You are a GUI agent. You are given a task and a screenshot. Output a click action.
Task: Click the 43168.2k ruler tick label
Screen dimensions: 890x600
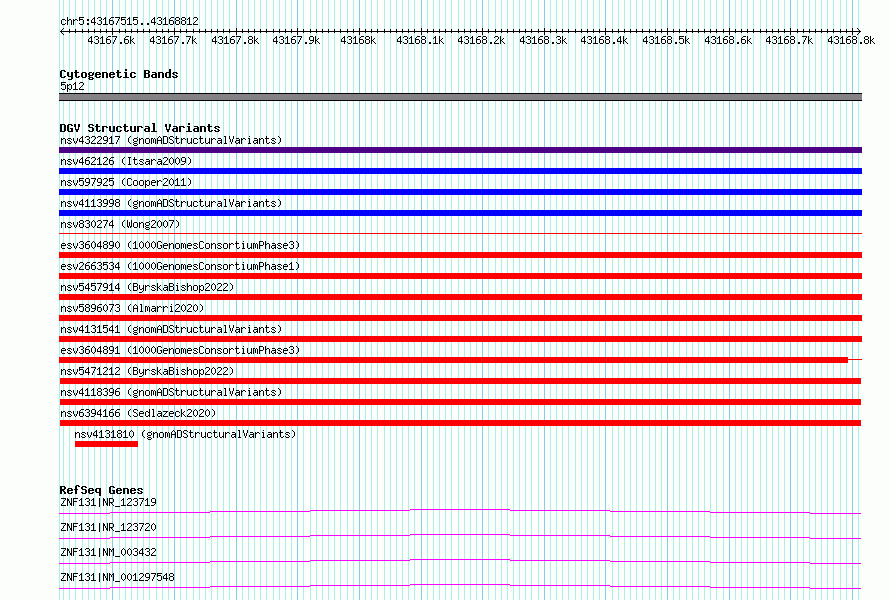(481, 40)
